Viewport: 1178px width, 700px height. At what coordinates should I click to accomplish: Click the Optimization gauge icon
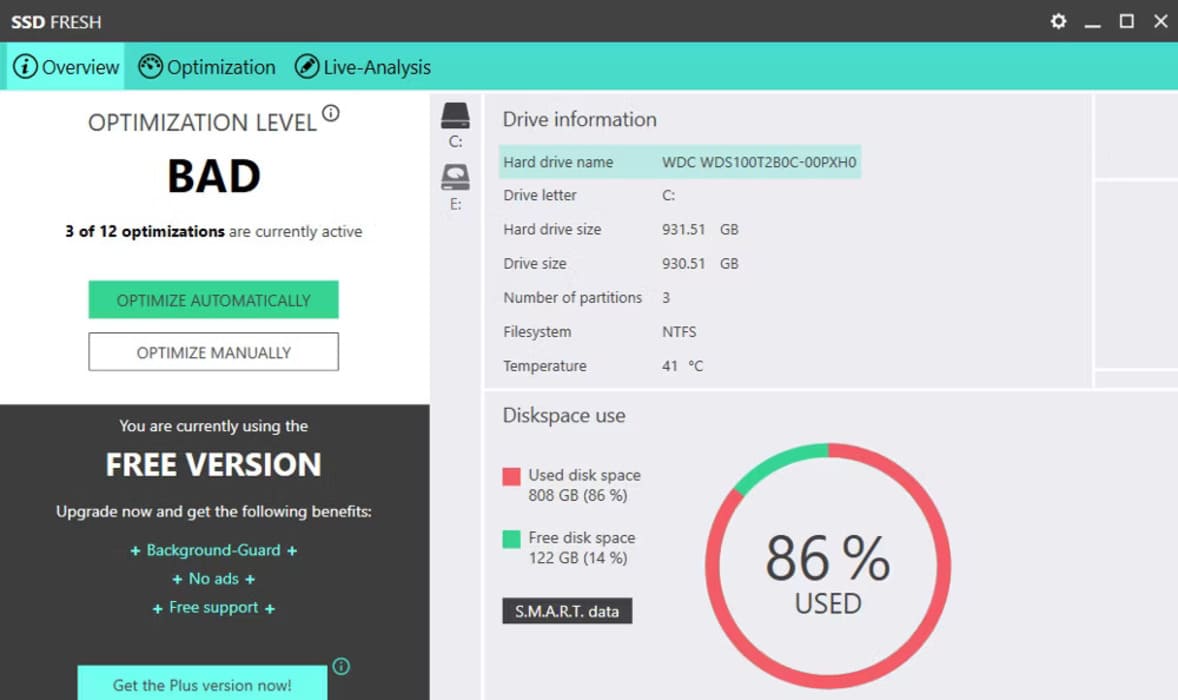coord(150,67)
